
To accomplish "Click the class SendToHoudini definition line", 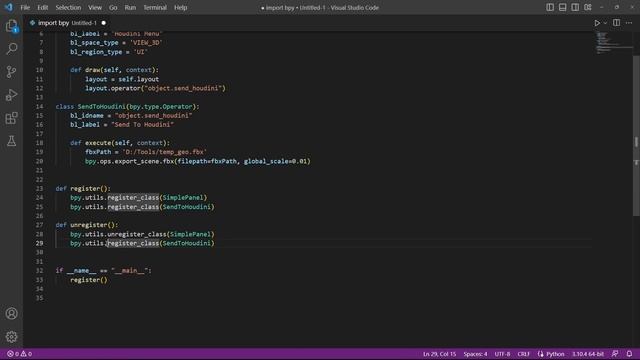I will point(127,107).
